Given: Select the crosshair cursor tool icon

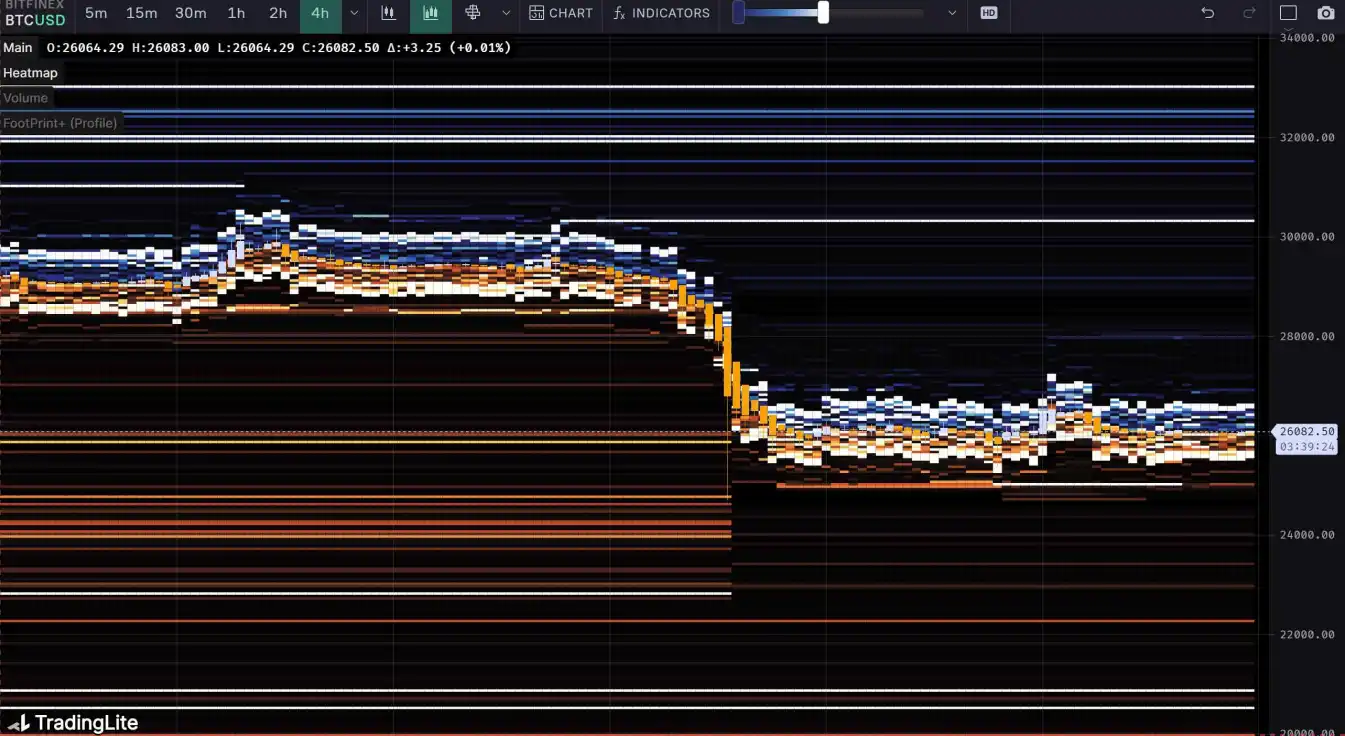Looking at the screenshot, I should tap(473, 13).
